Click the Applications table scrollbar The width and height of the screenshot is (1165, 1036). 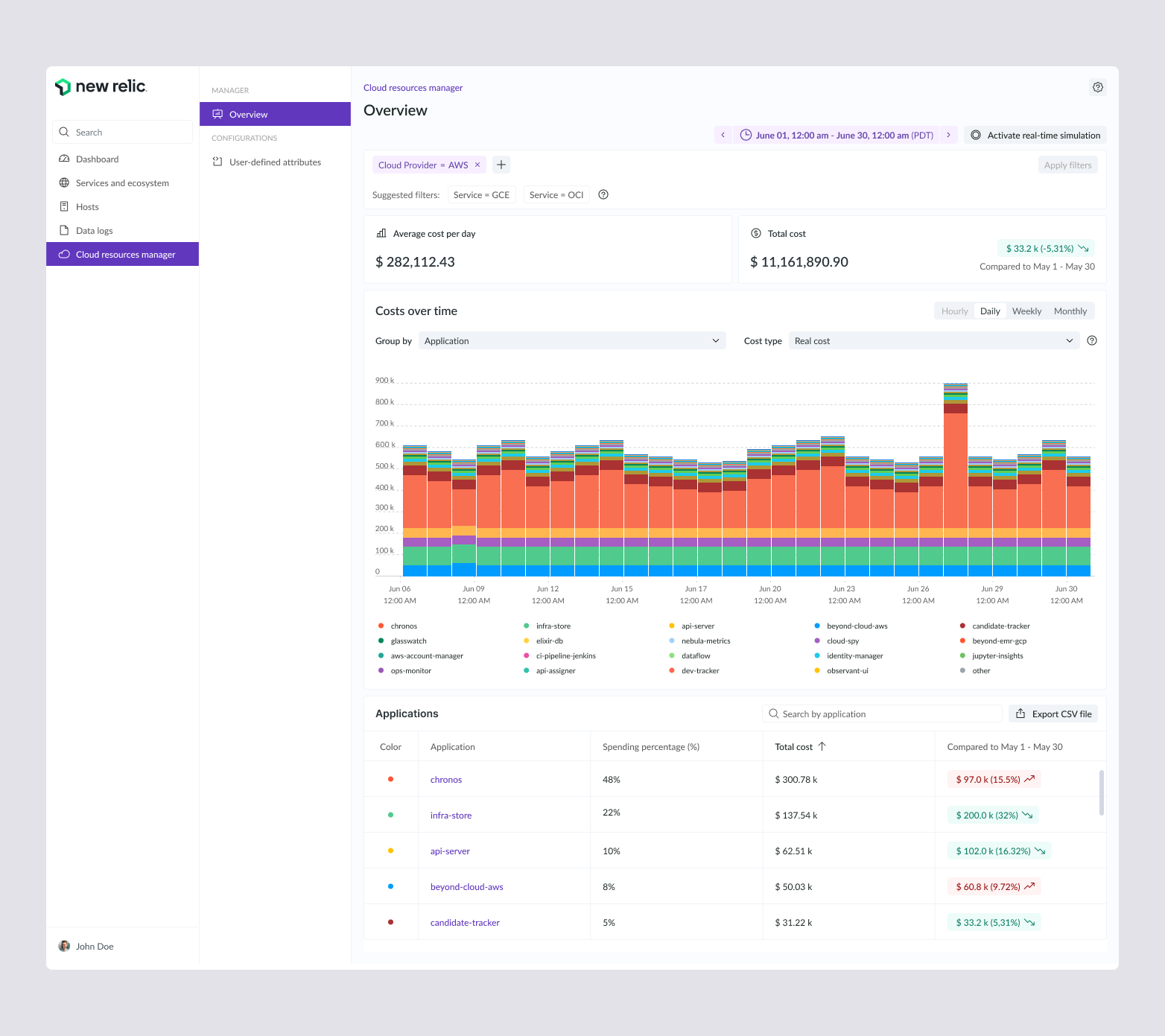1102,792
